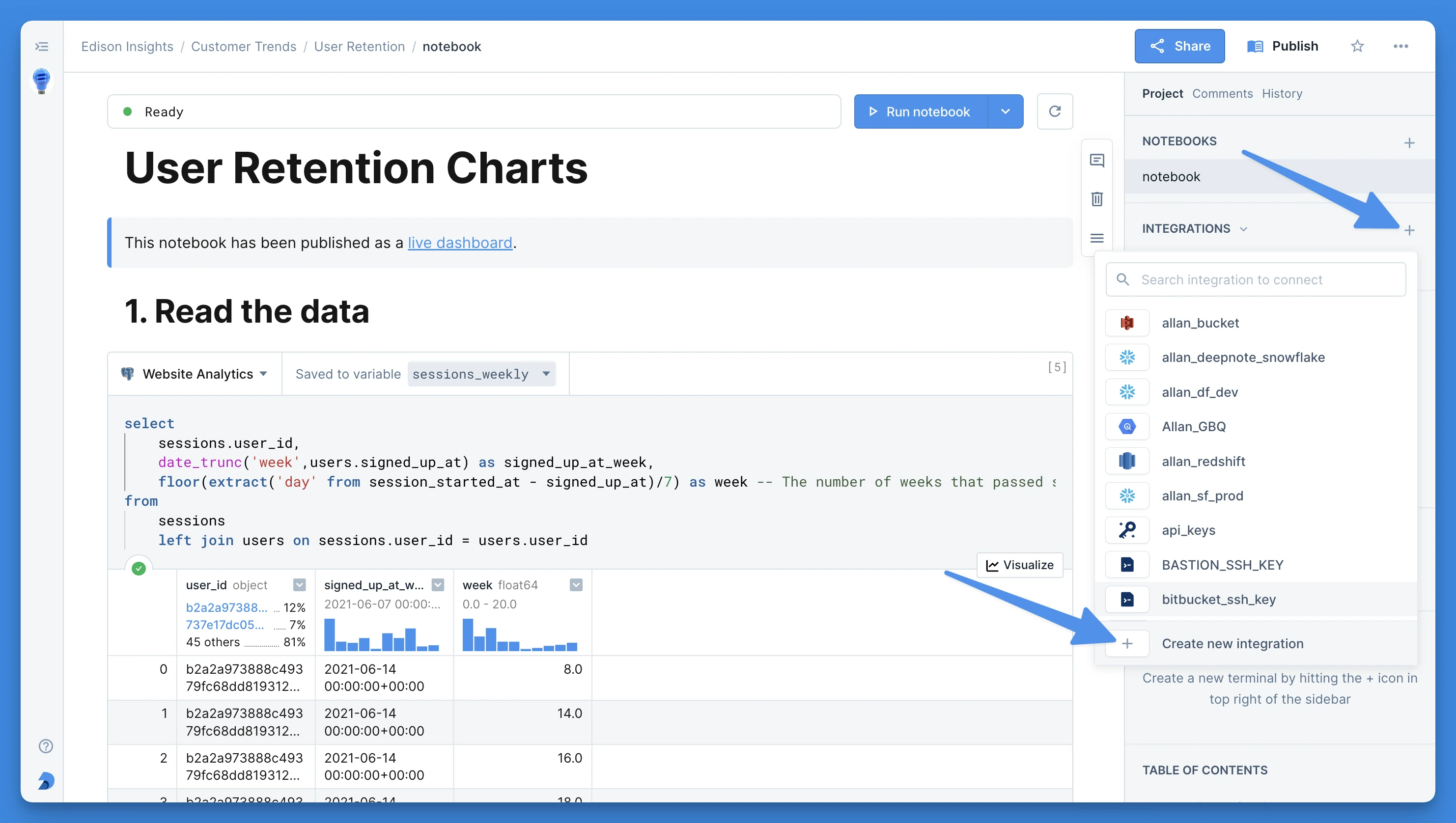The width and height of the screenshot is (1456, 823).
Task: Click the allan_bucket S3 icon
Action: (x=1127, y=323)
